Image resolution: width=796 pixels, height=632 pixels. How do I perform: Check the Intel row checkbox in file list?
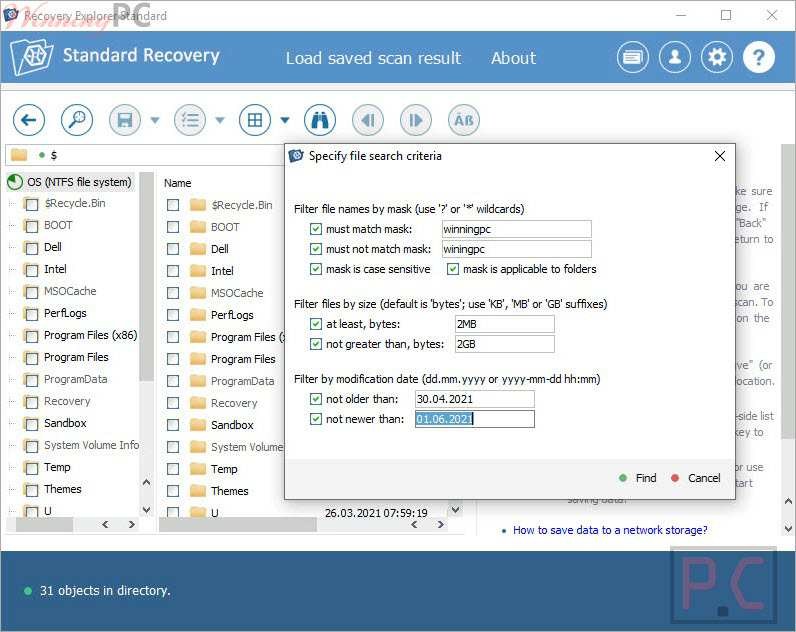tap(173, 271)
